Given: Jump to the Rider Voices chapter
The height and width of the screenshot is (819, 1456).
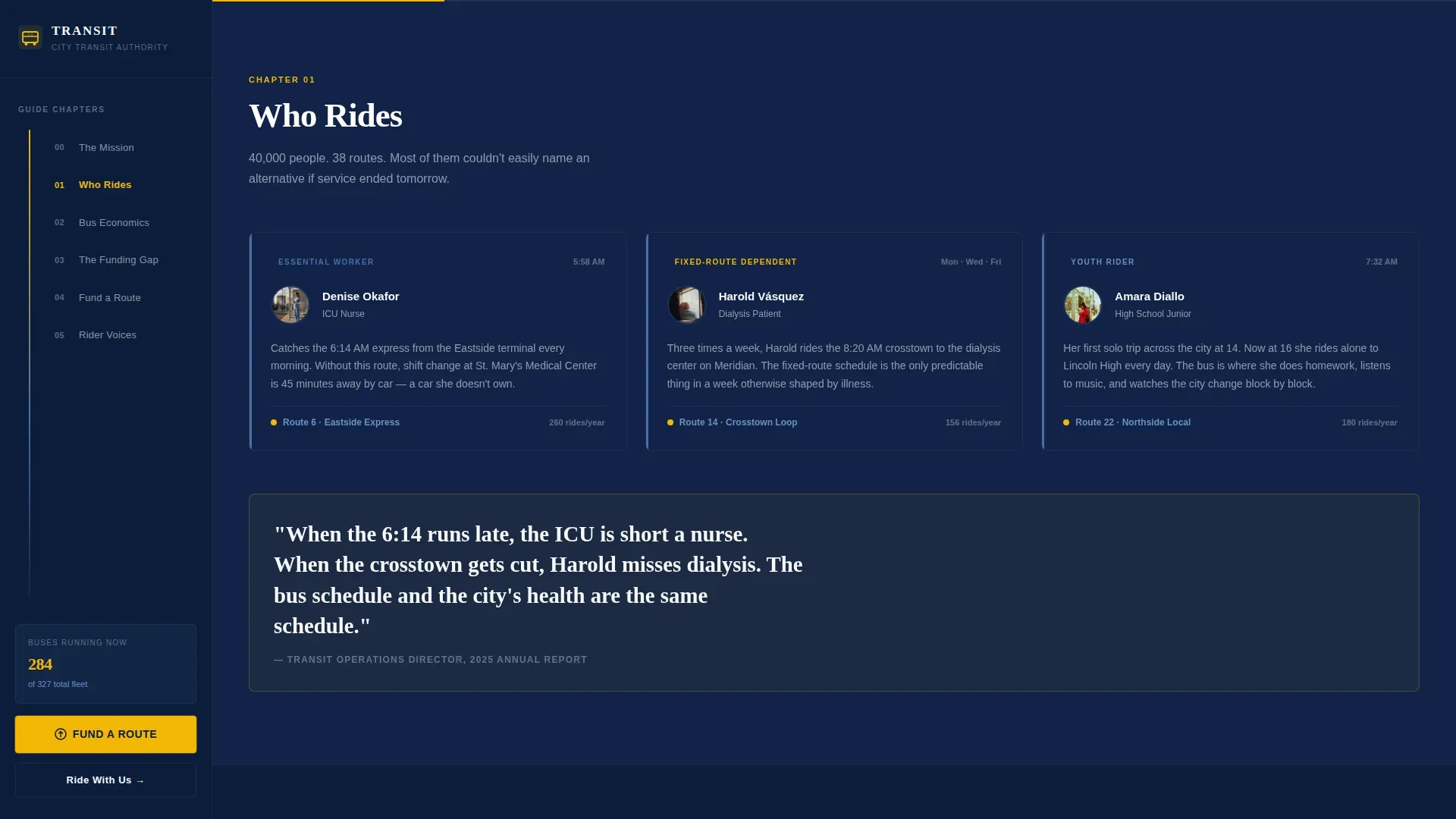Looking at the screenshot, I should click(x=108, y=335).
